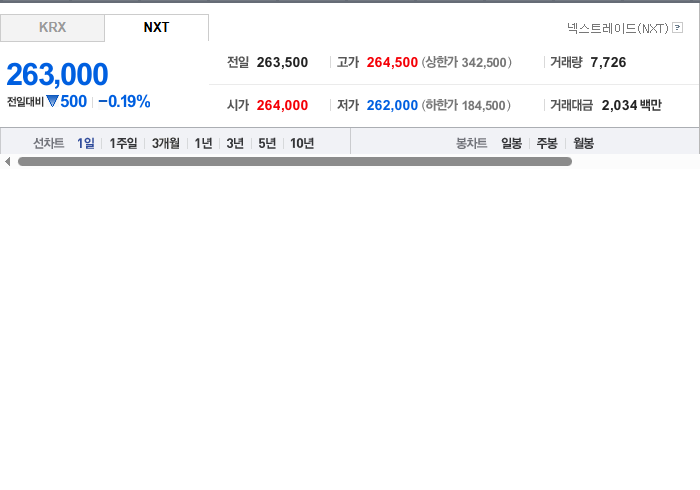Select the 1년 line chart period
This screenshot has height=490, width=700.
pos(203,143)
